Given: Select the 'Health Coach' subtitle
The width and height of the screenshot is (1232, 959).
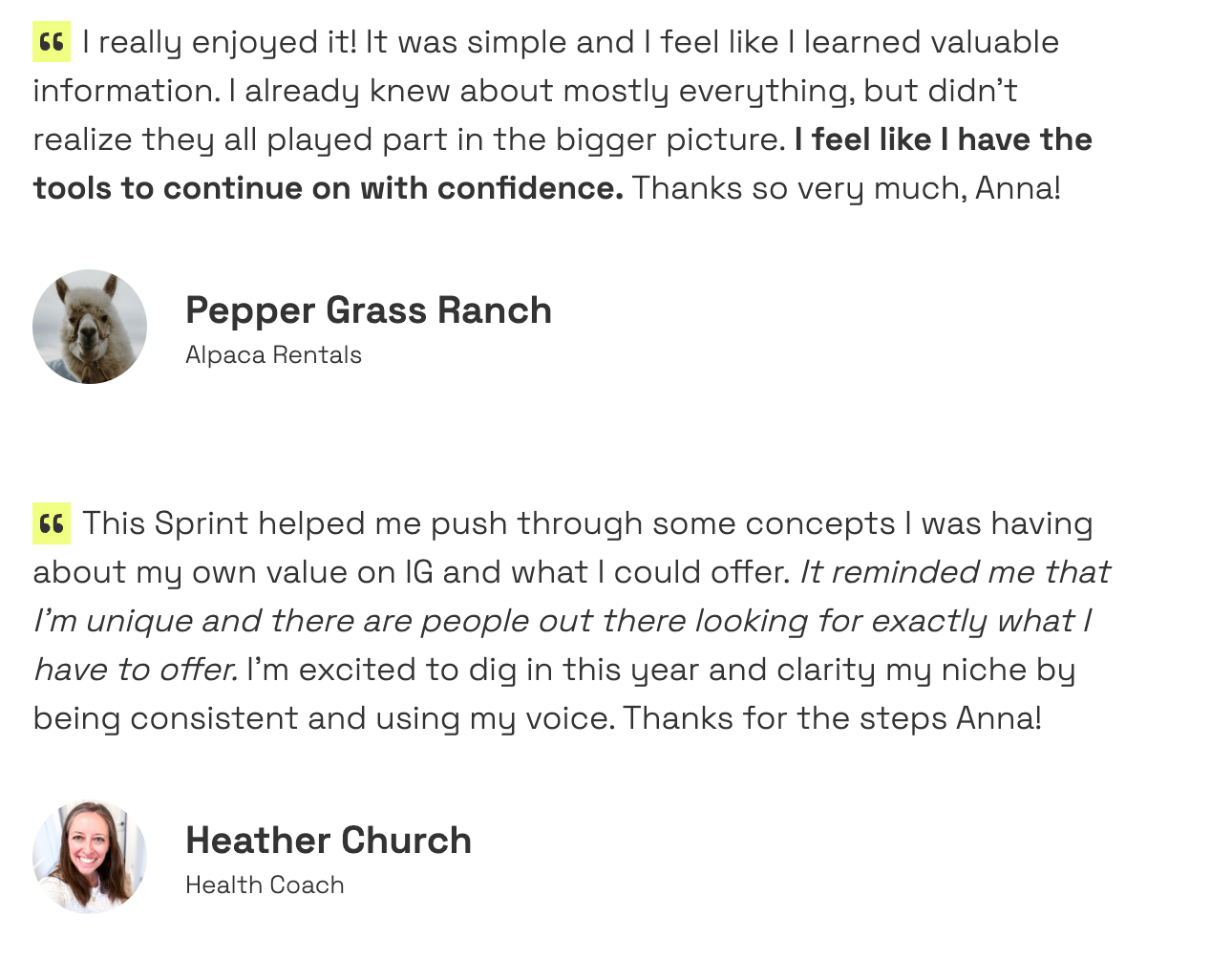Looking at the screenshot, I should [x=265, y=885].
